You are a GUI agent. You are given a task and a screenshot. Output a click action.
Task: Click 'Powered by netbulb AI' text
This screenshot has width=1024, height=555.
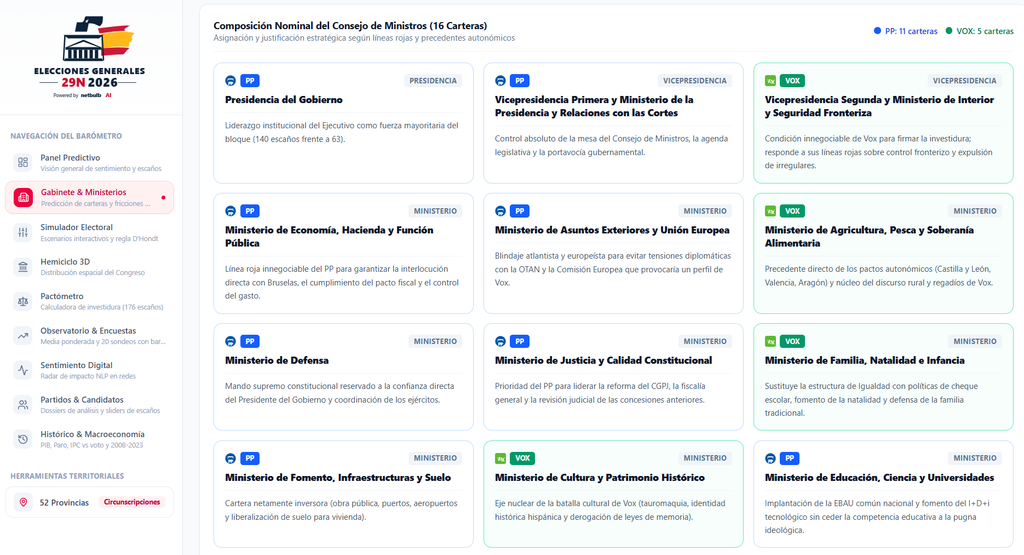(x=82, y=95)
